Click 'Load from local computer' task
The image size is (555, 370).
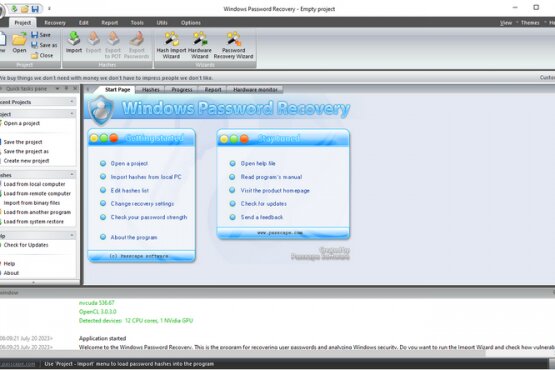pos(34,184)
